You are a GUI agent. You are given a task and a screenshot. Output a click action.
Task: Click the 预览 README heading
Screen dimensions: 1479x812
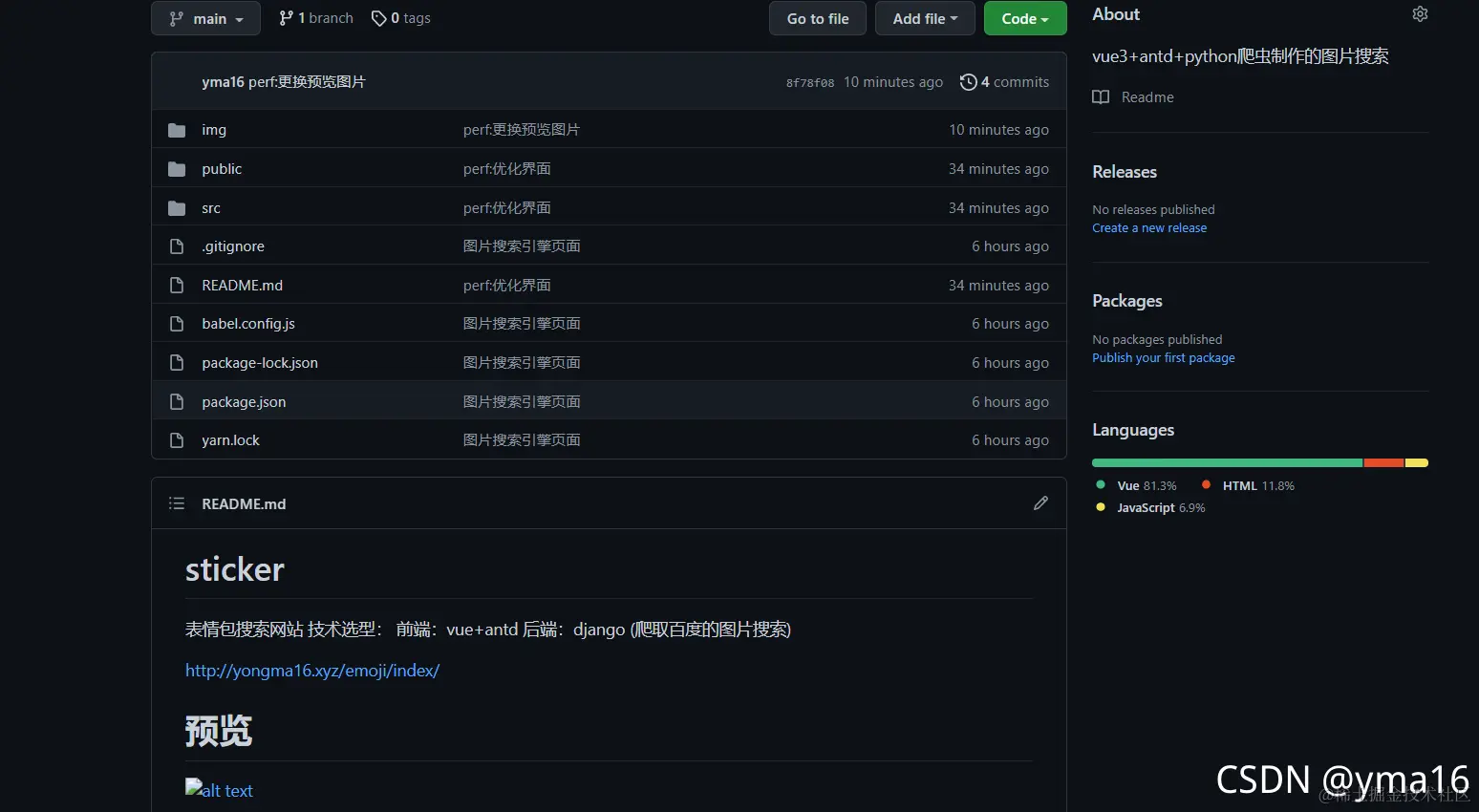coord(219,731)
